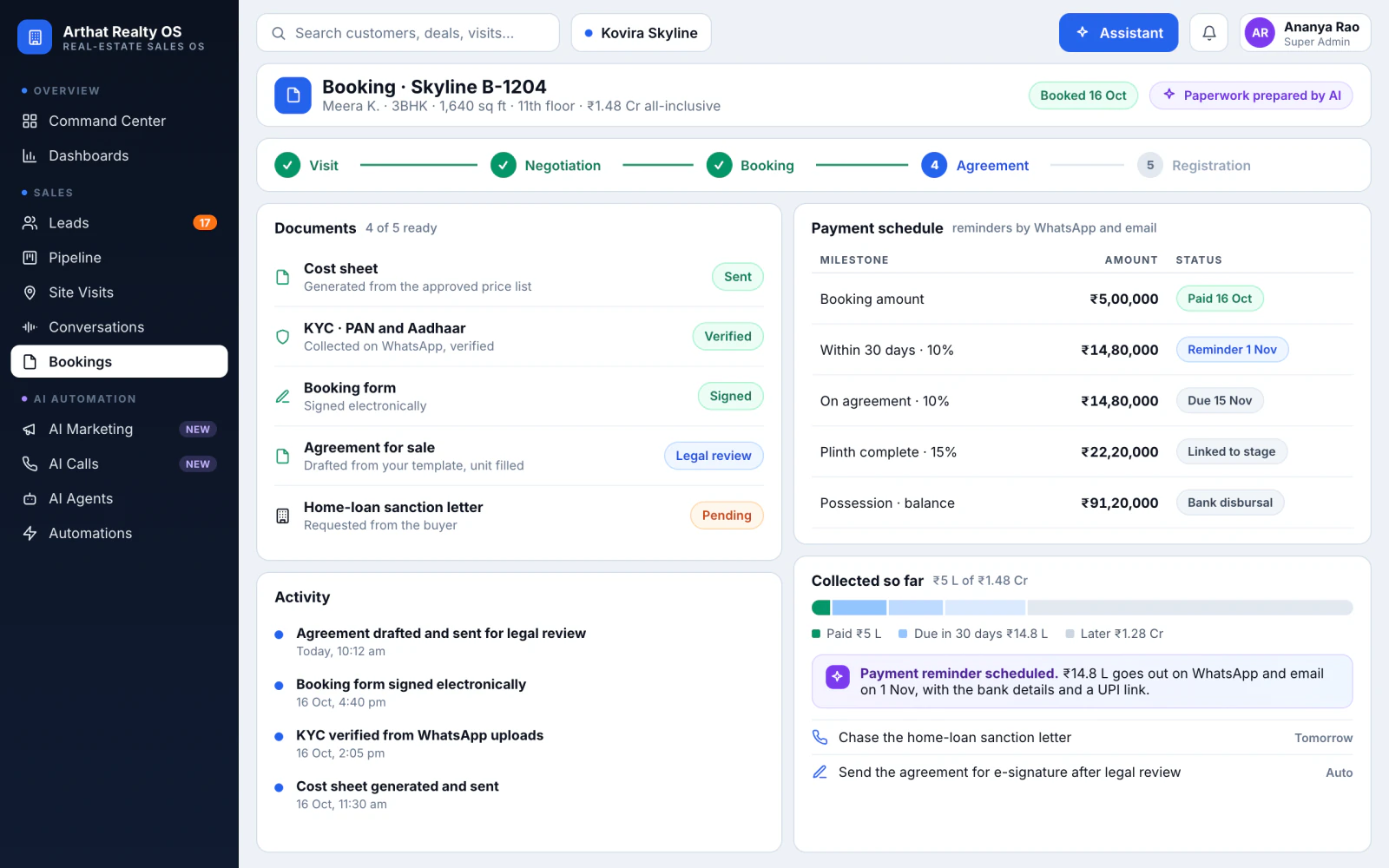Select the Negotiation step checkmark
Screen dimensions: 1389x868
tap(504, 165)
